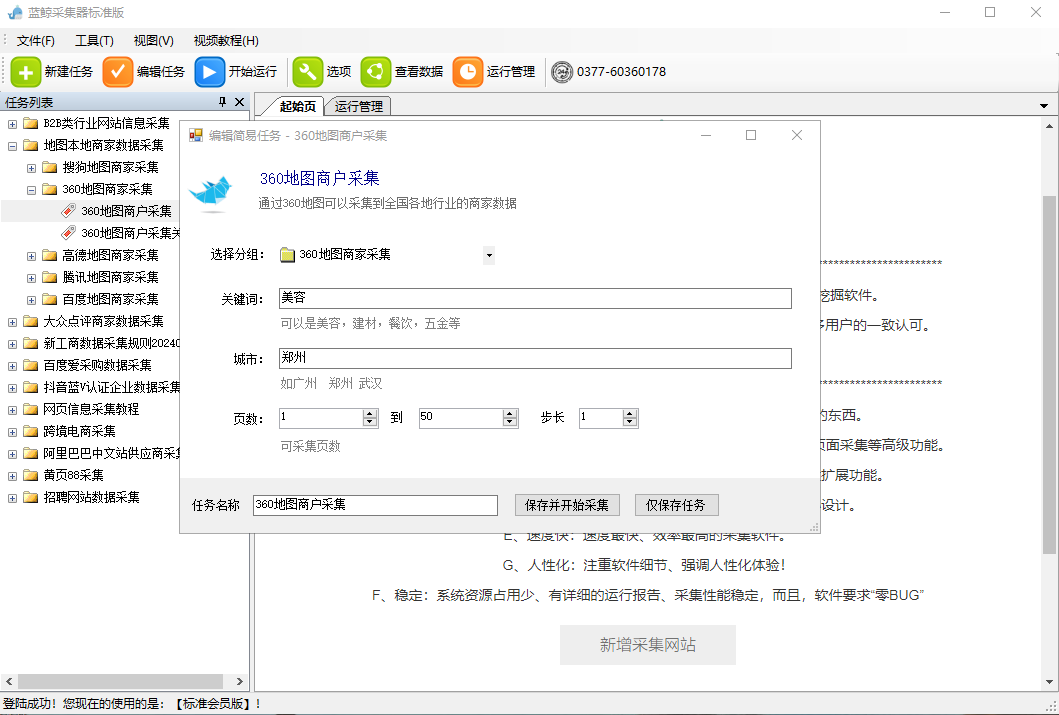Click inside the 城市 input field
1059x715 pixels.
point(535,359)
